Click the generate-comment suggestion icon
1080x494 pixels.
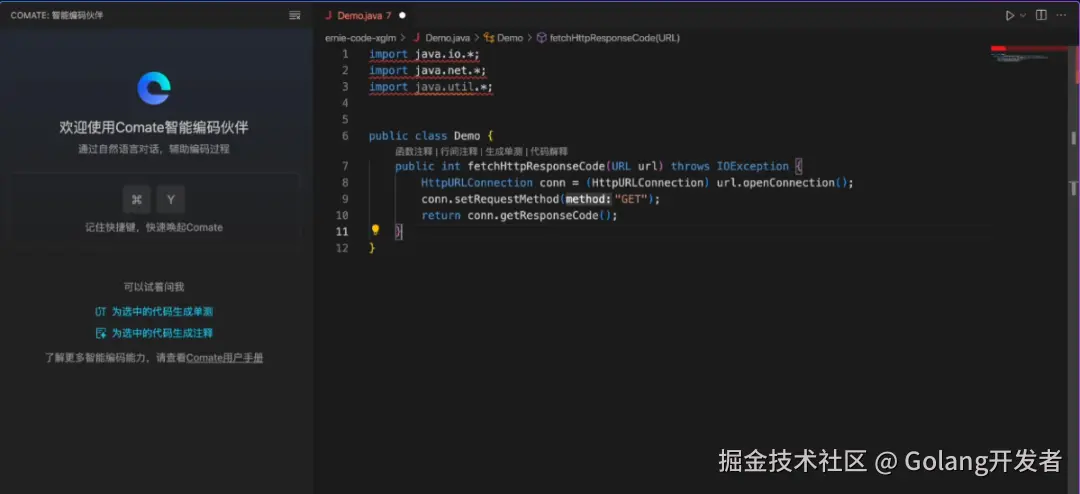(101, 333)
